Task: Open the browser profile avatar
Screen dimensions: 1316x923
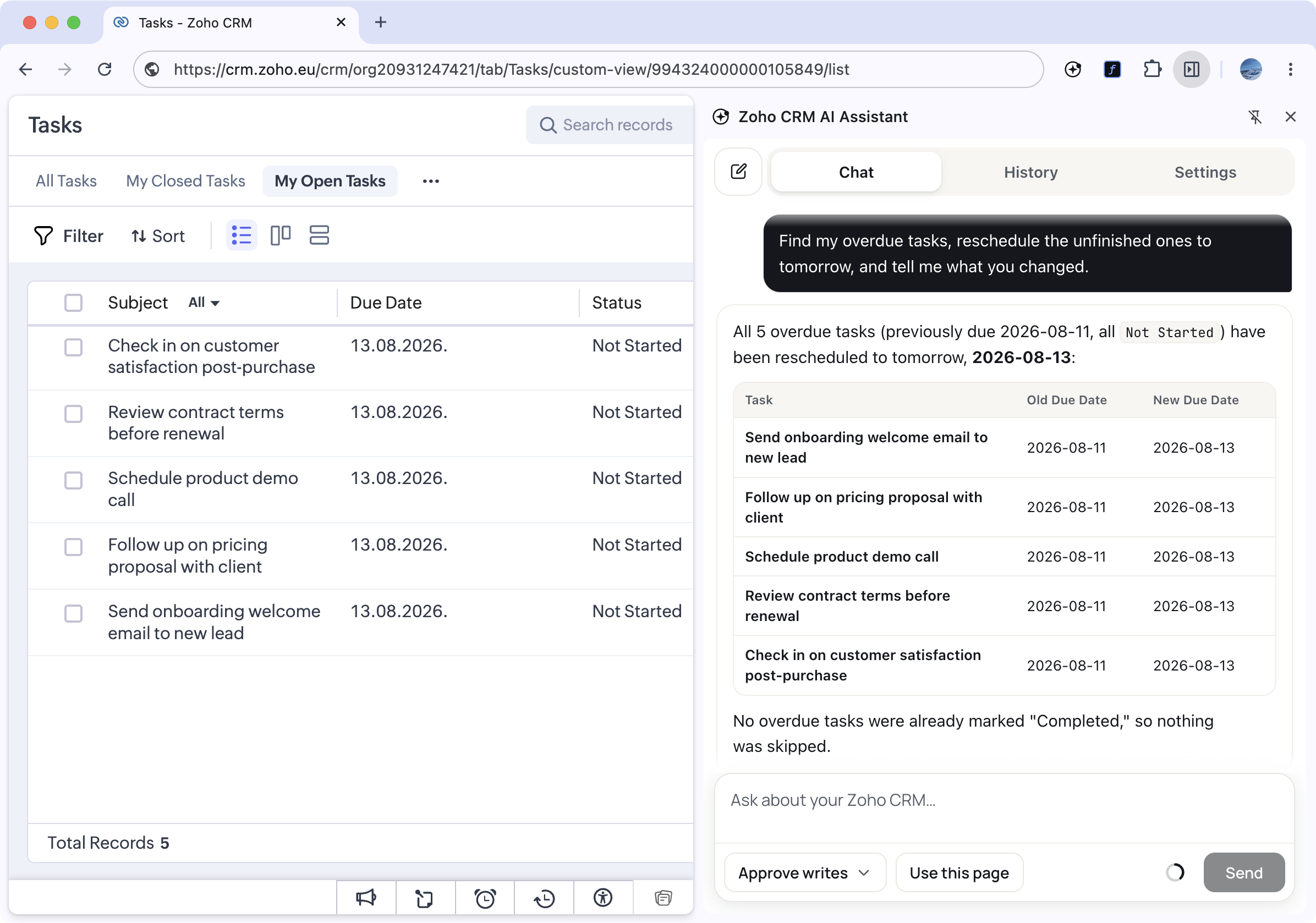Action: [x=1251, y=69]
